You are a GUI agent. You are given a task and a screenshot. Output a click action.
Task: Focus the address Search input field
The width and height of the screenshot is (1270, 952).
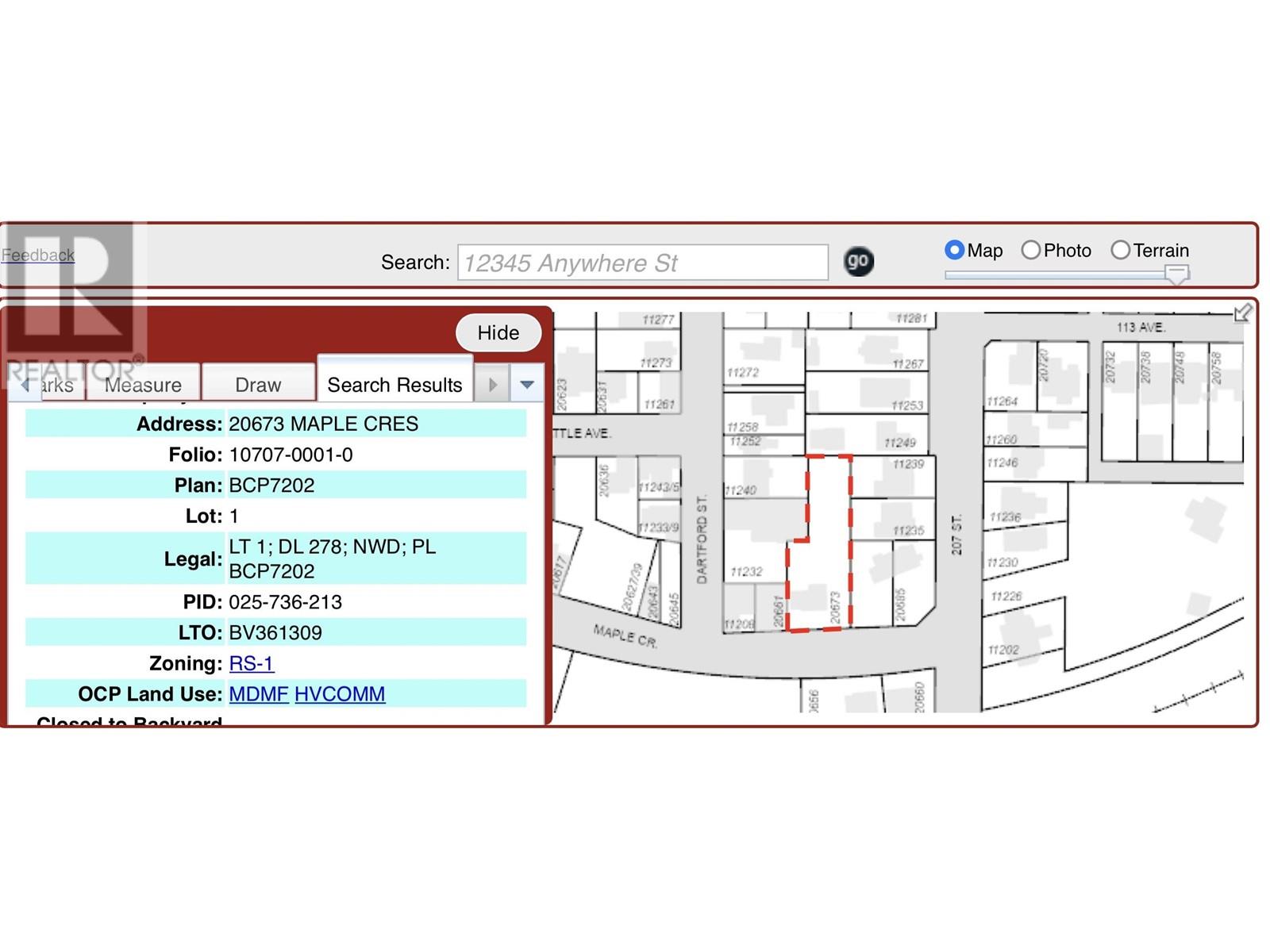[x=642, y=263]
